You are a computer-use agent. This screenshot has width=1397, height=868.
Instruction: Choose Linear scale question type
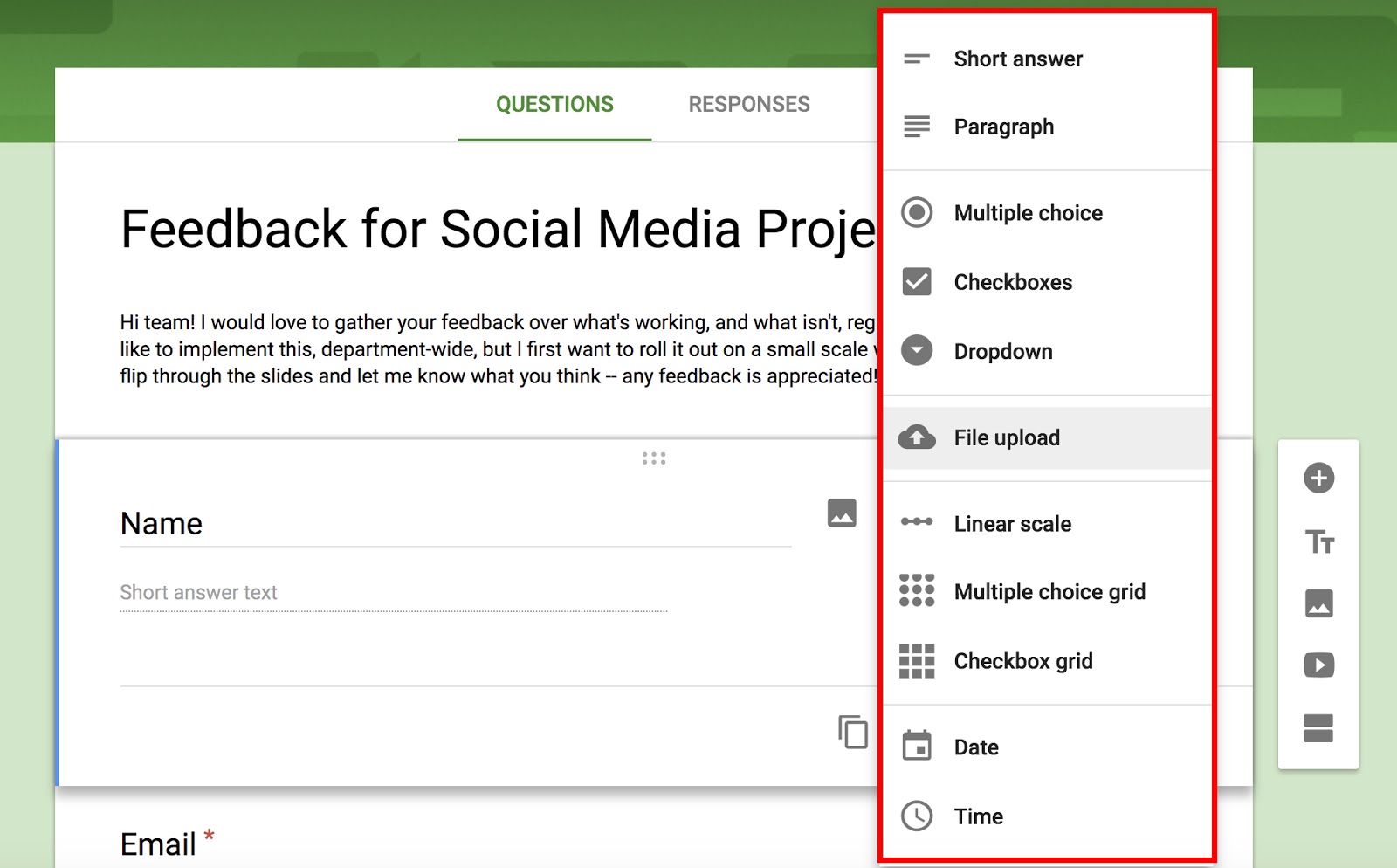(x=1012, y=524)
